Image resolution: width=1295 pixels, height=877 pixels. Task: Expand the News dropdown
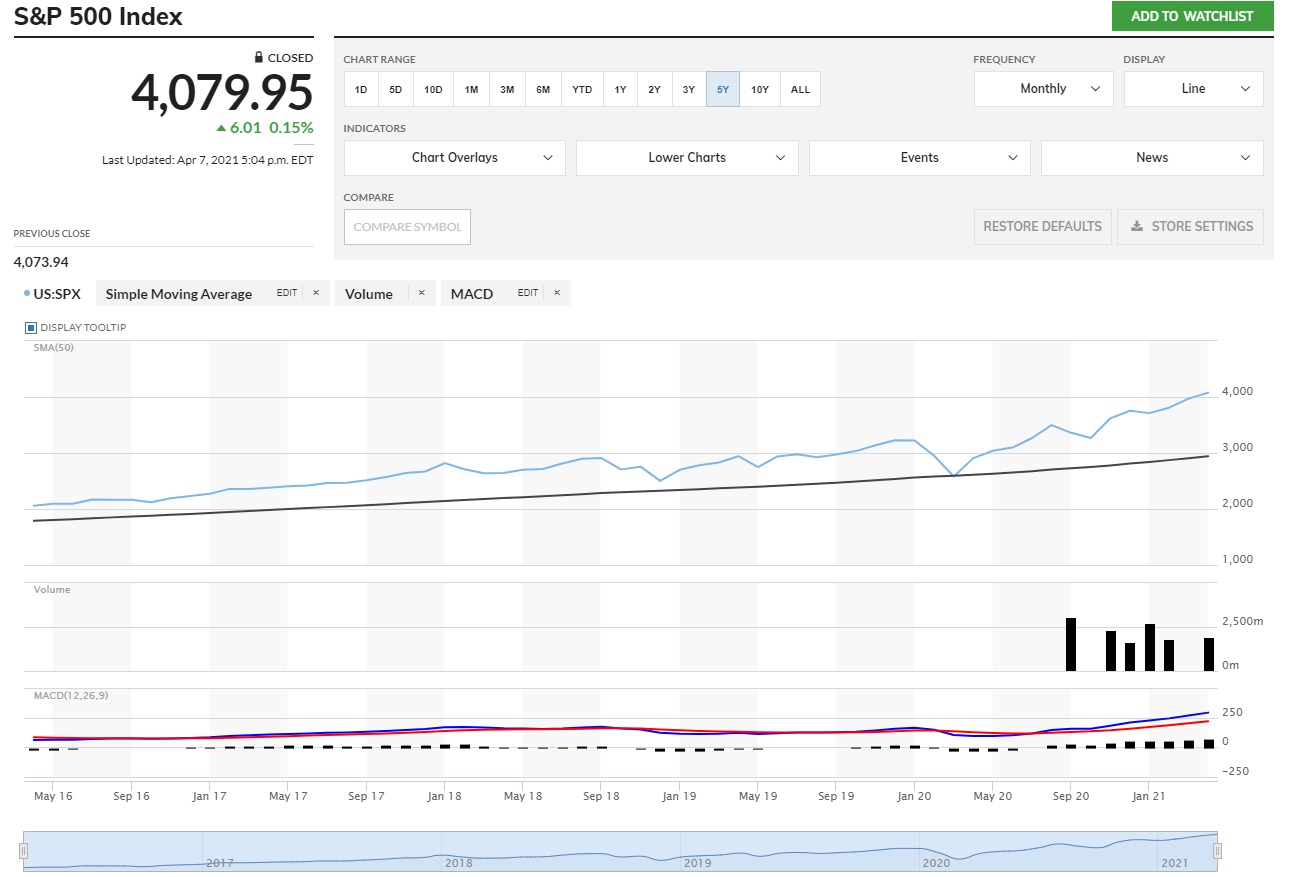[1152, 158]
